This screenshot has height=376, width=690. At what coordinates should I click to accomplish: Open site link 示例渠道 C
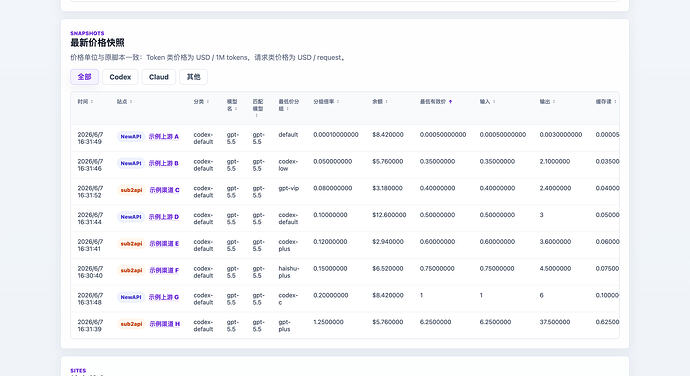[x=164, y=190]
